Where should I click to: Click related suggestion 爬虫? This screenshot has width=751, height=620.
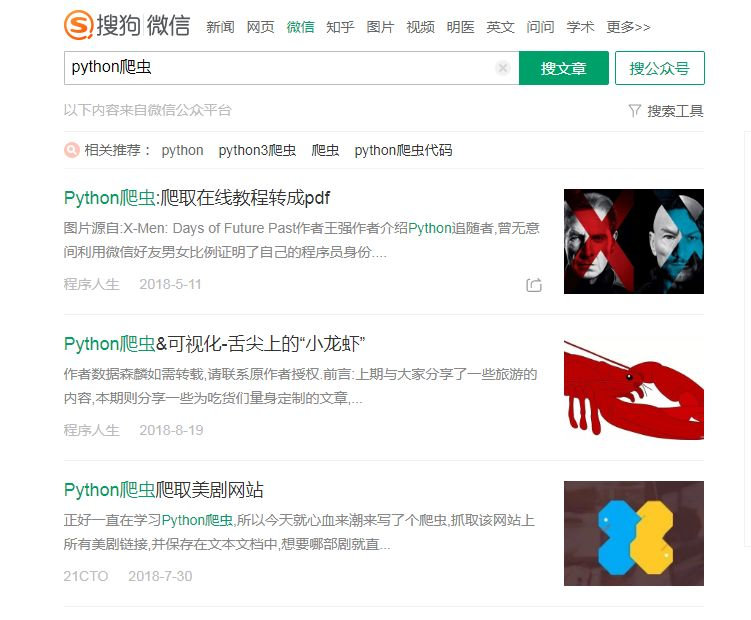point(325,150)
